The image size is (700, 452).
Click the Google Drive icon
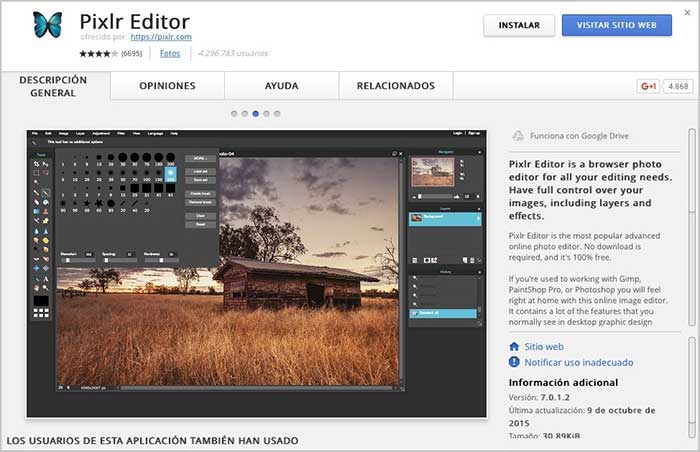point(518,133)
